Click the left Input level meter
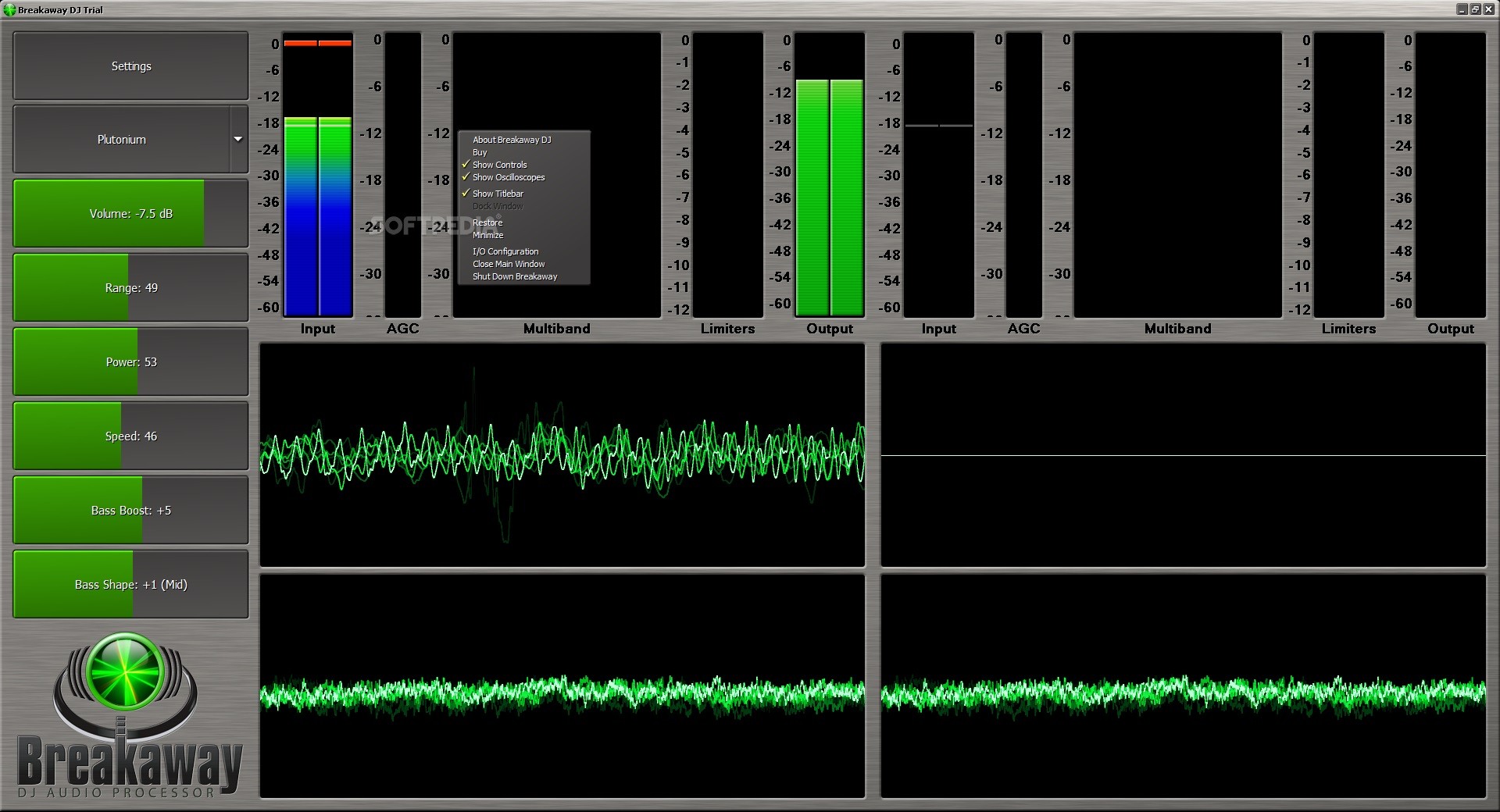 (318, 176)
